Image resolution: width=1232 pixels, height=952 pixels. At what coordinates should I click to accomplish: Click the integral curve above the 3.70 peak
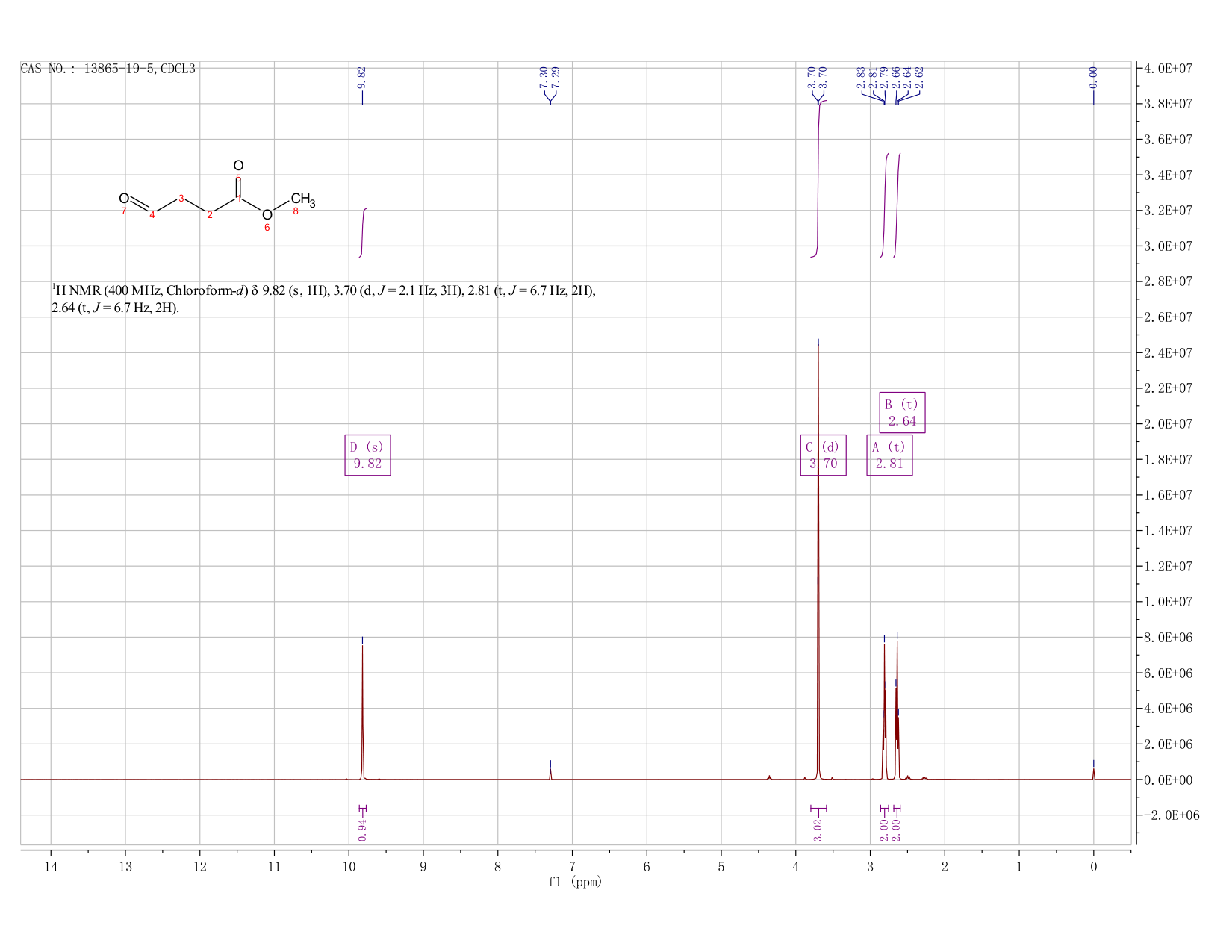pos(818,179)
